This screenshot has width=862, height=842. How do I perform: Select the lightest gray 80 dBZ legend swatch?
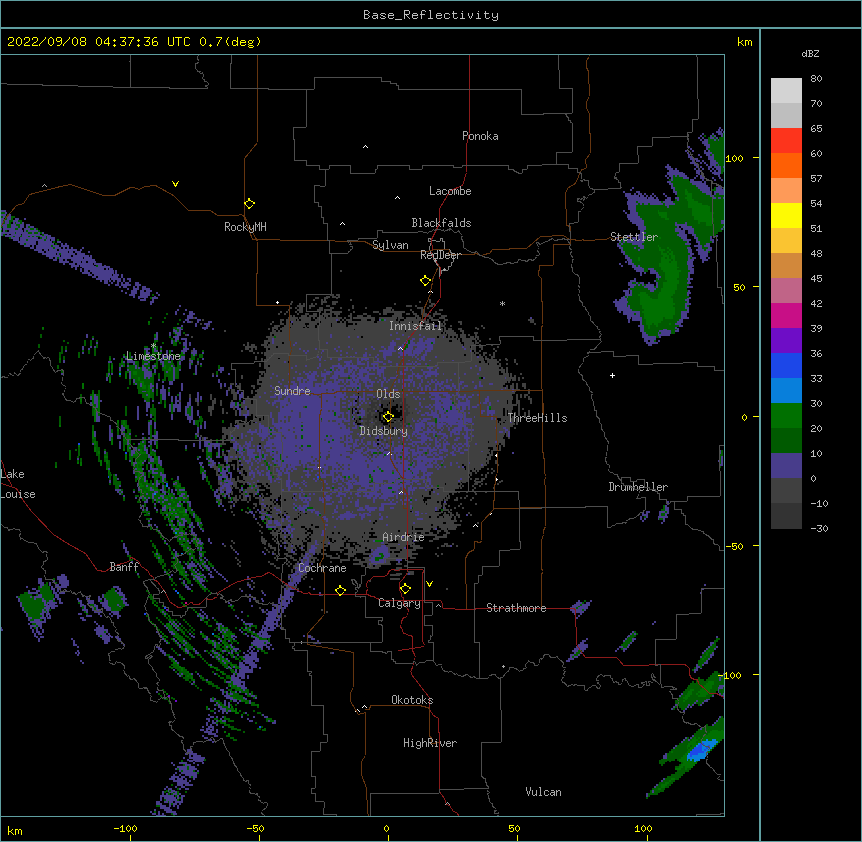pyautogui.click(x=786, y=90)
